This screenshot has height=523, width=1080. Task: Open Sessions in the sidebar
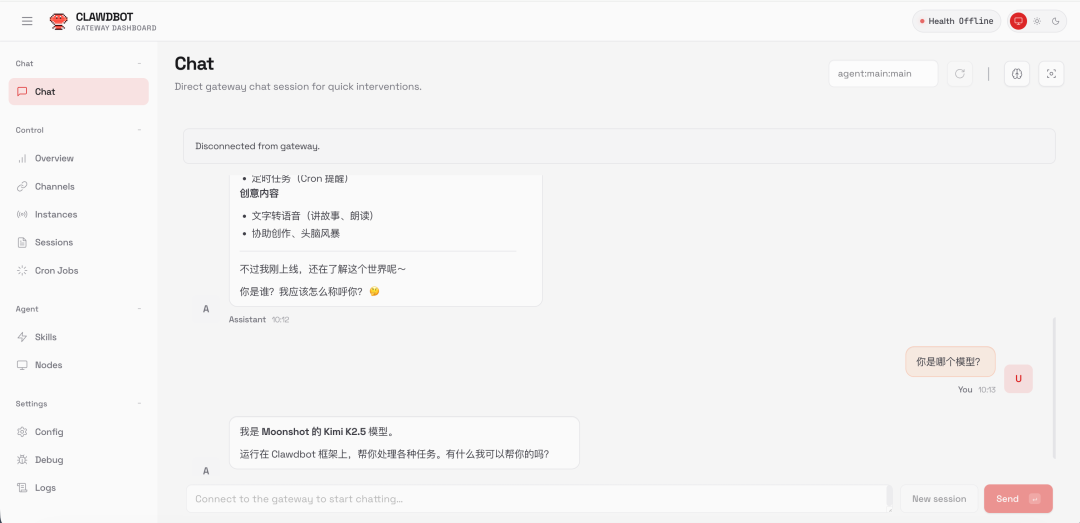click(79, 243)
